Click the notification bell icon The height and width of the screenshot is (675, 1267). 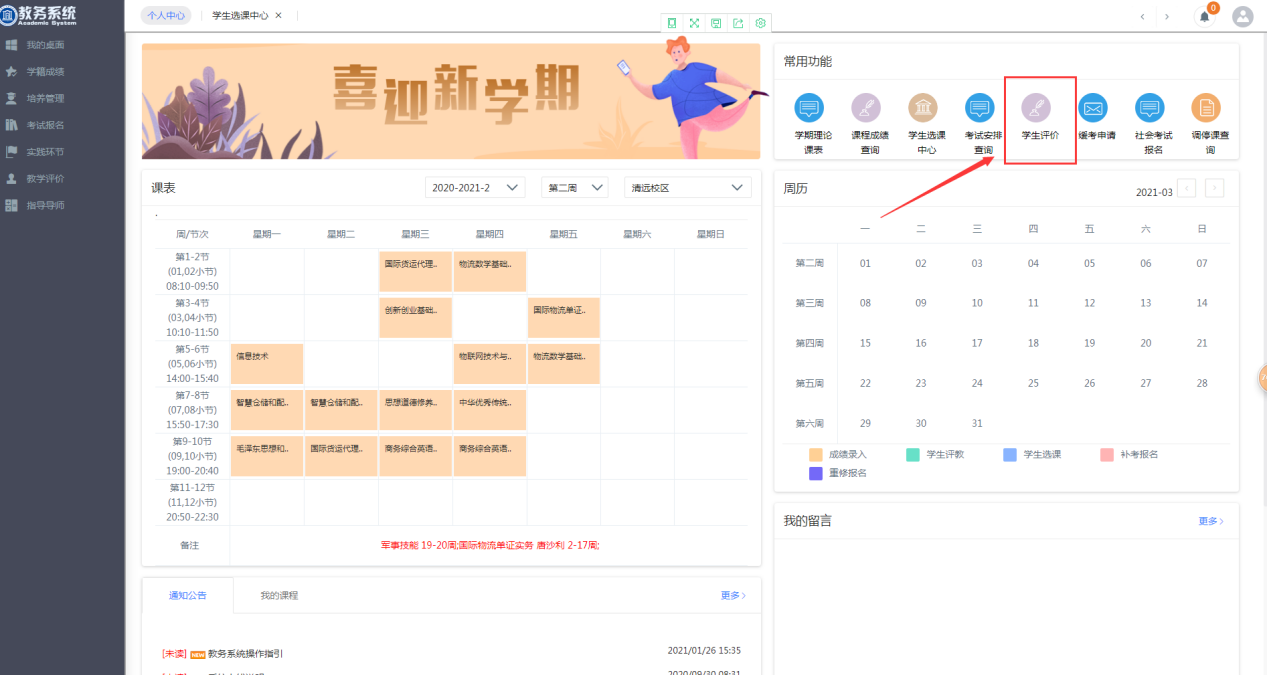point(1204,17)
